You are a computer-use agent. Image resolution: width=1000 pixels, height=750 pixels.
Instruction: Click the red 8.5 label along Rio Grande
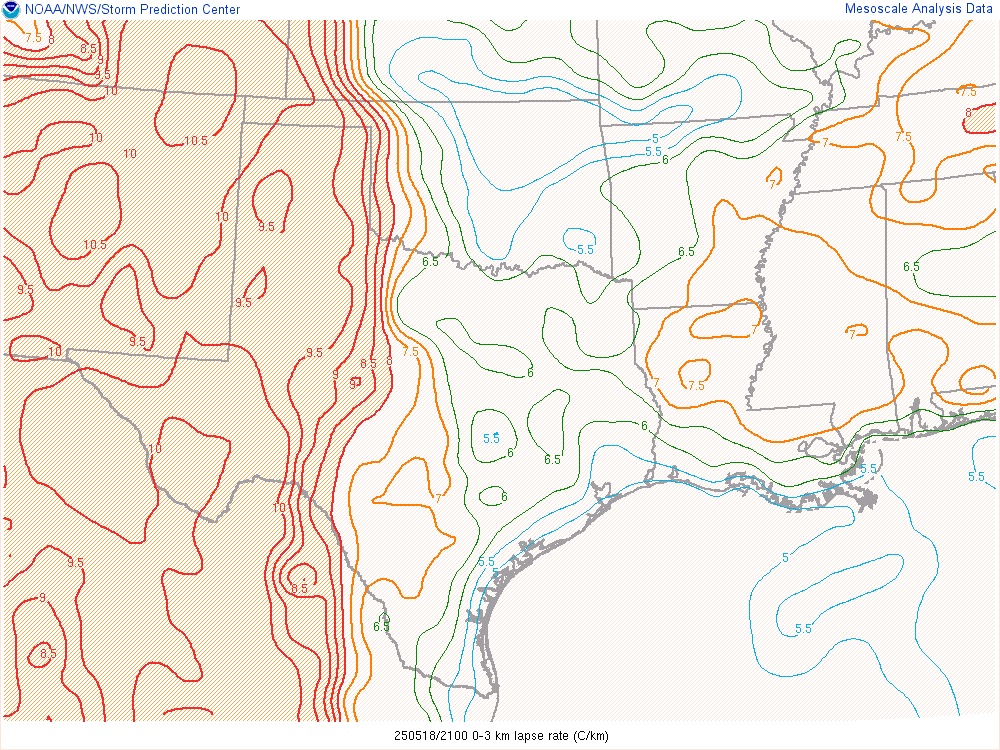click(299, 589)
